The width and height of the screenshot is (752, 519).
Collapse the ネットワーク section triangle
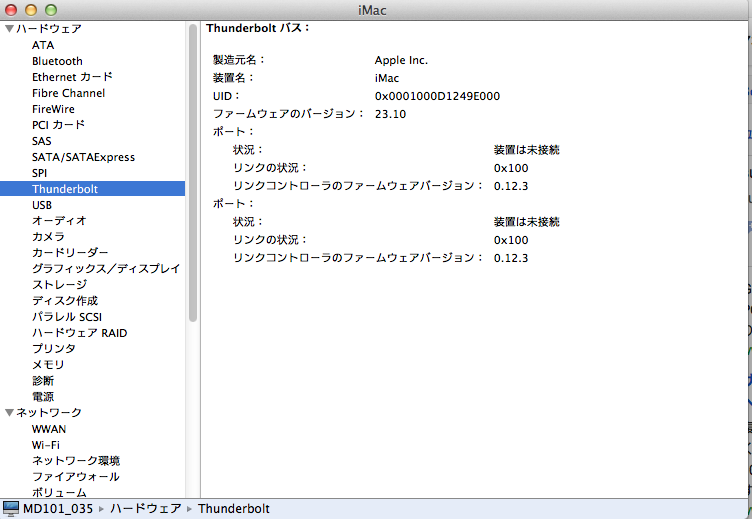point(9,413)
